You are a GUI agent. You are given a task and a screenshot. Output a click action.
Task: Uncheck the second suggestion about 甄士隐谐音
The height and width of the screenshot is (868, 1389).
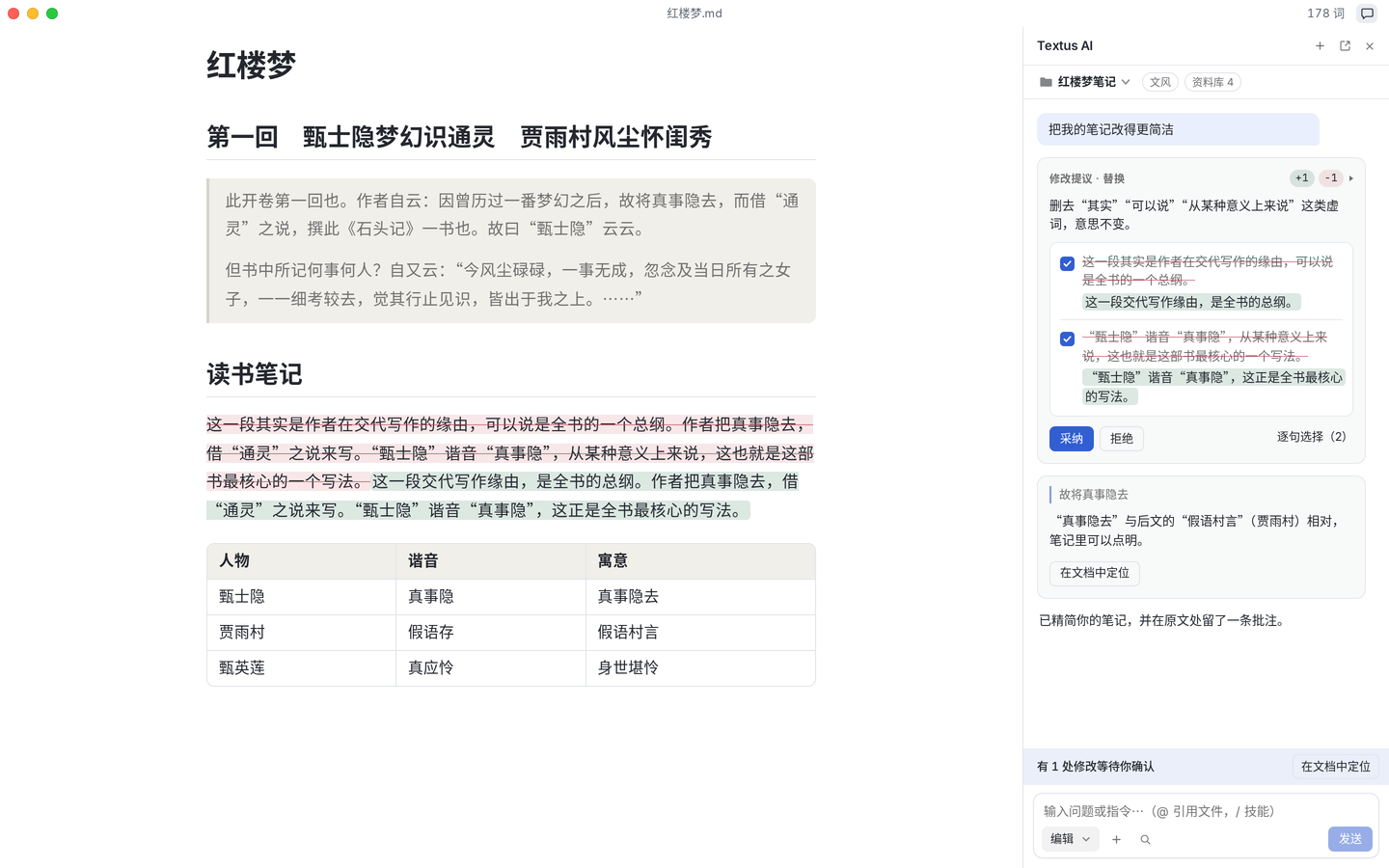click(x=1067, y=339)
